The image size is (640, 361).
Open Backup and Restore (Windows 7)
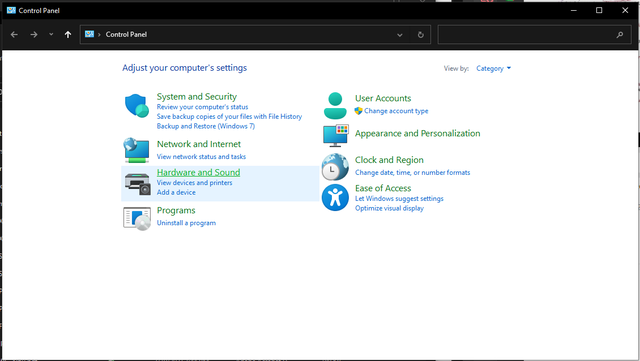[x=206, y=126]
